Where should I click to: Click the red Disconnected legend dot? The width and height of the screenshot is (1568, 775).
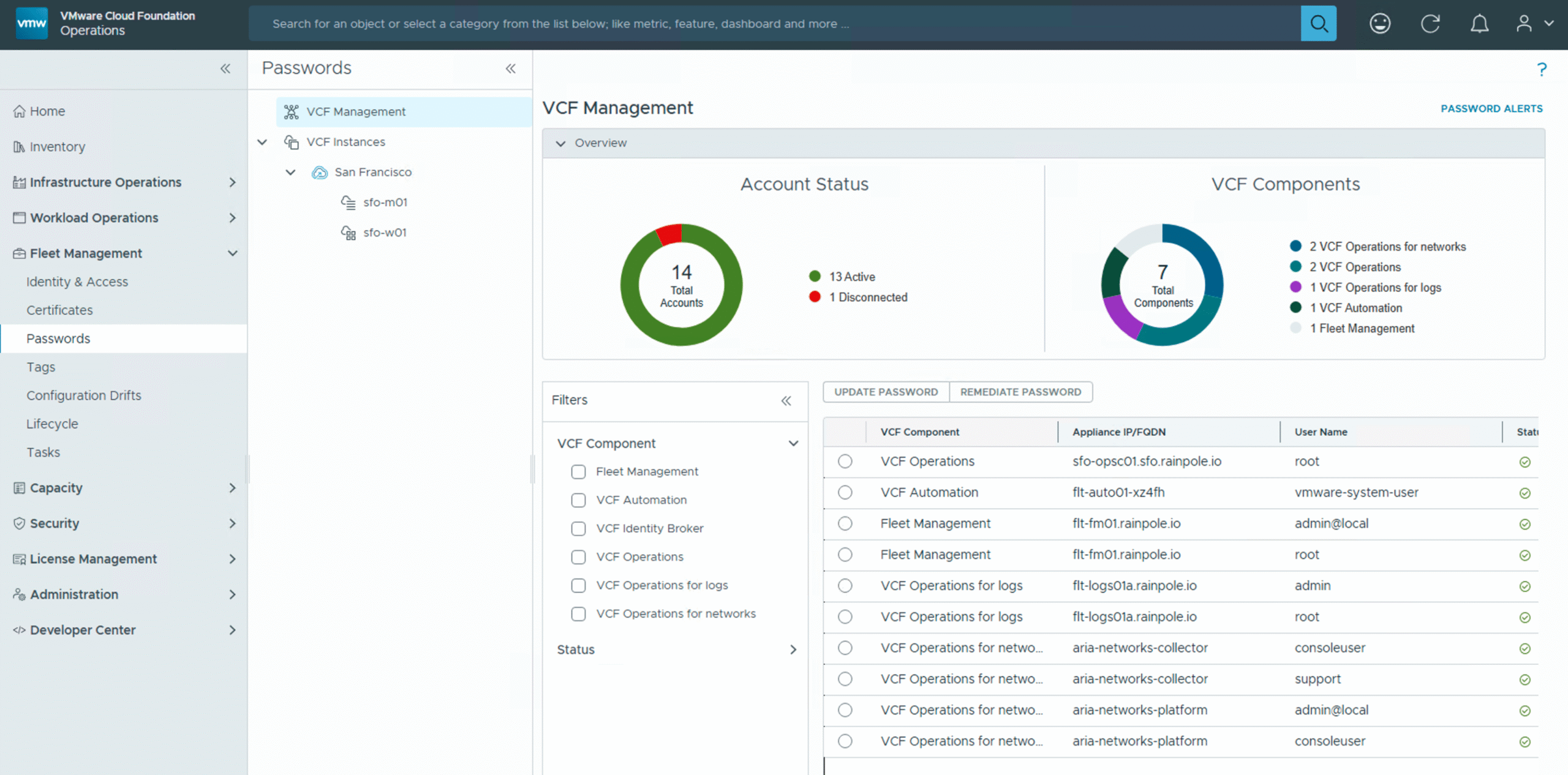[x=815, y=297]
